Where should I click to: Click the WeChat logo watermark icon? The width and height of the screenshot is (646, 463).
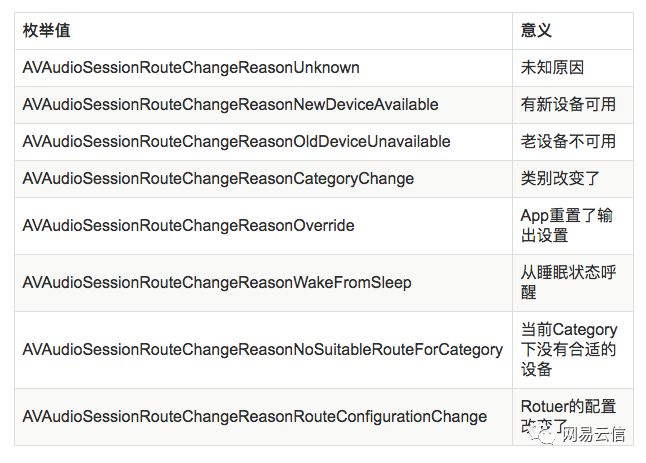547,436
